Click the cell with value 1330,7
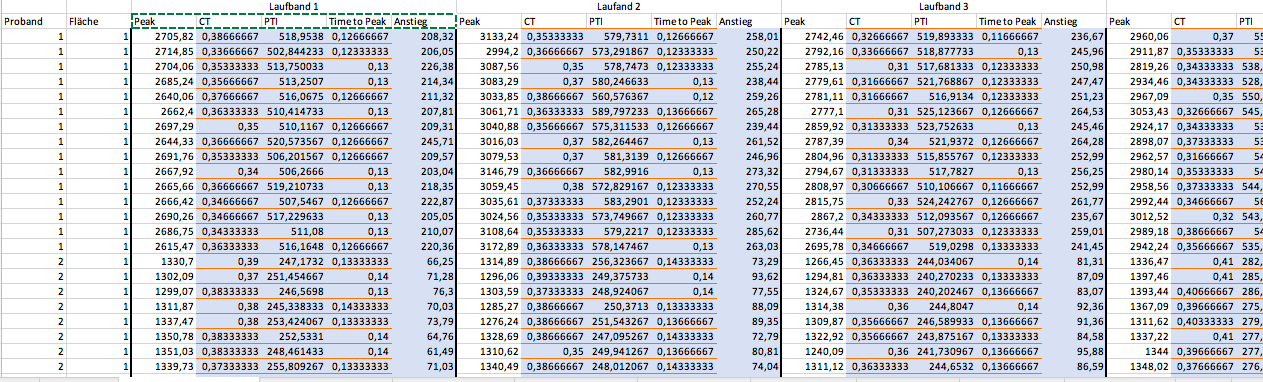This screenshot has width=1263, height=382. click(164, 261)
